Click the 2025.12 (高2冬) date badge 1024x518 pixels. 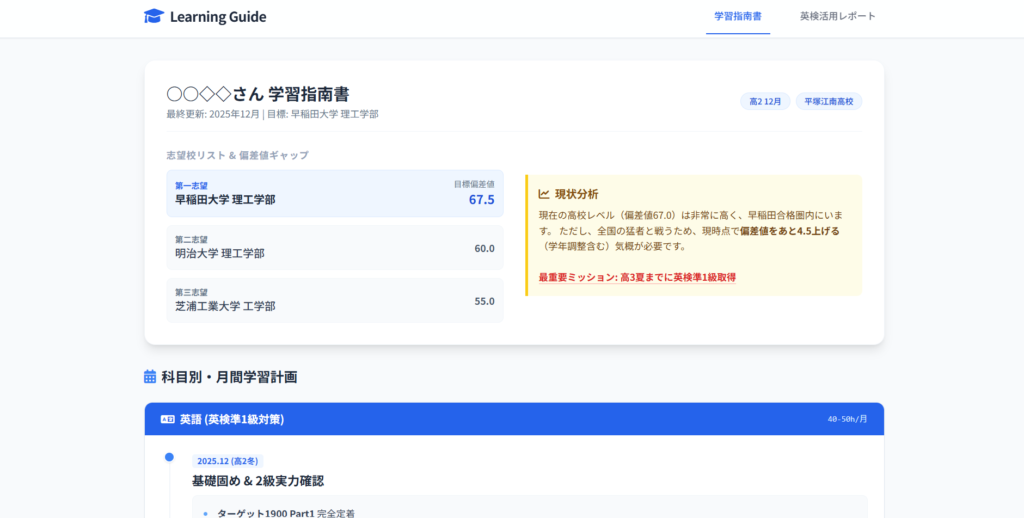point(228,461)
